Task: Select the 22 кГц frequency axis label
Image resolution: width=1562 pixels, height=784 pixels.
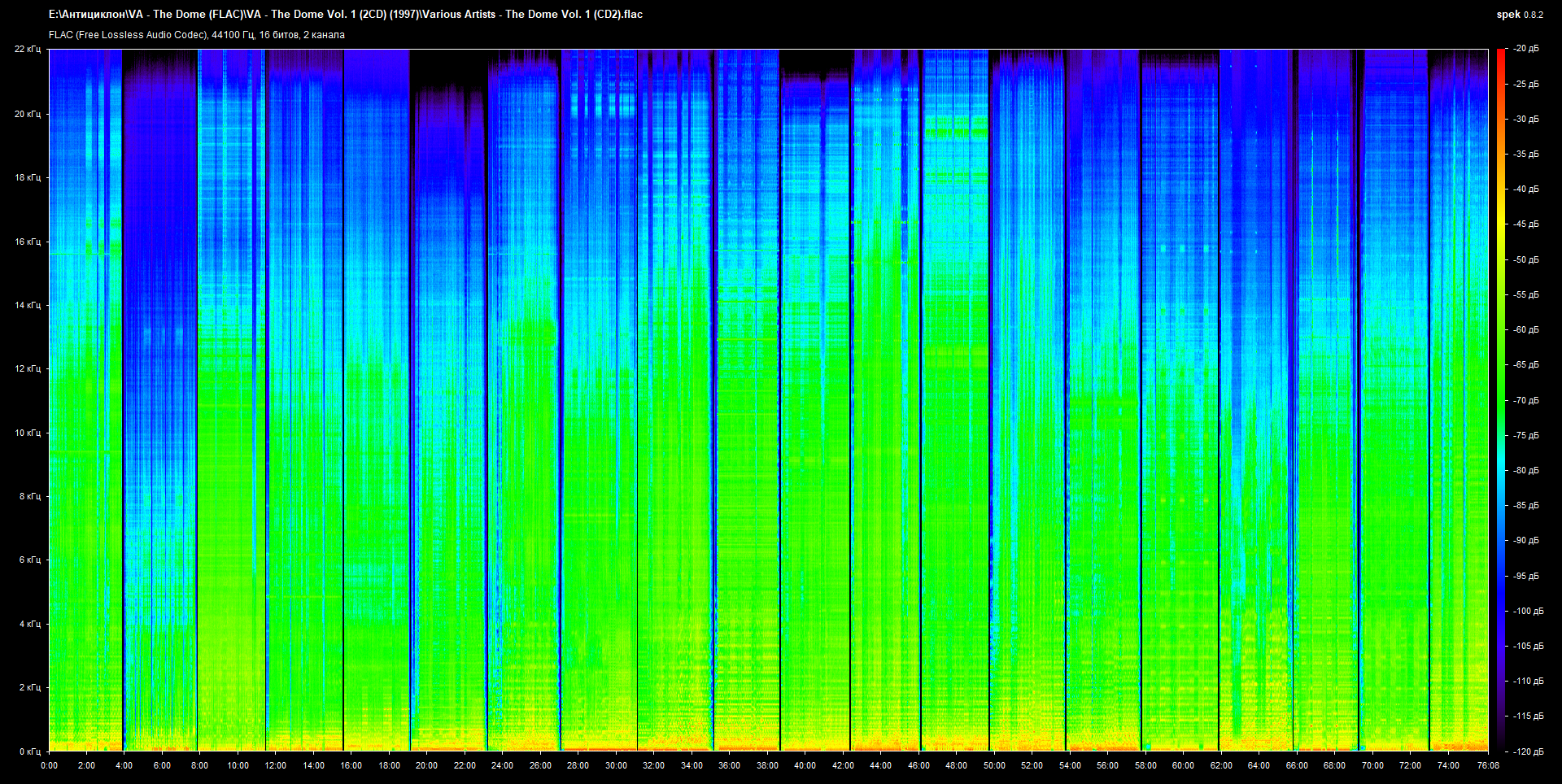Action: pos(28,50)
